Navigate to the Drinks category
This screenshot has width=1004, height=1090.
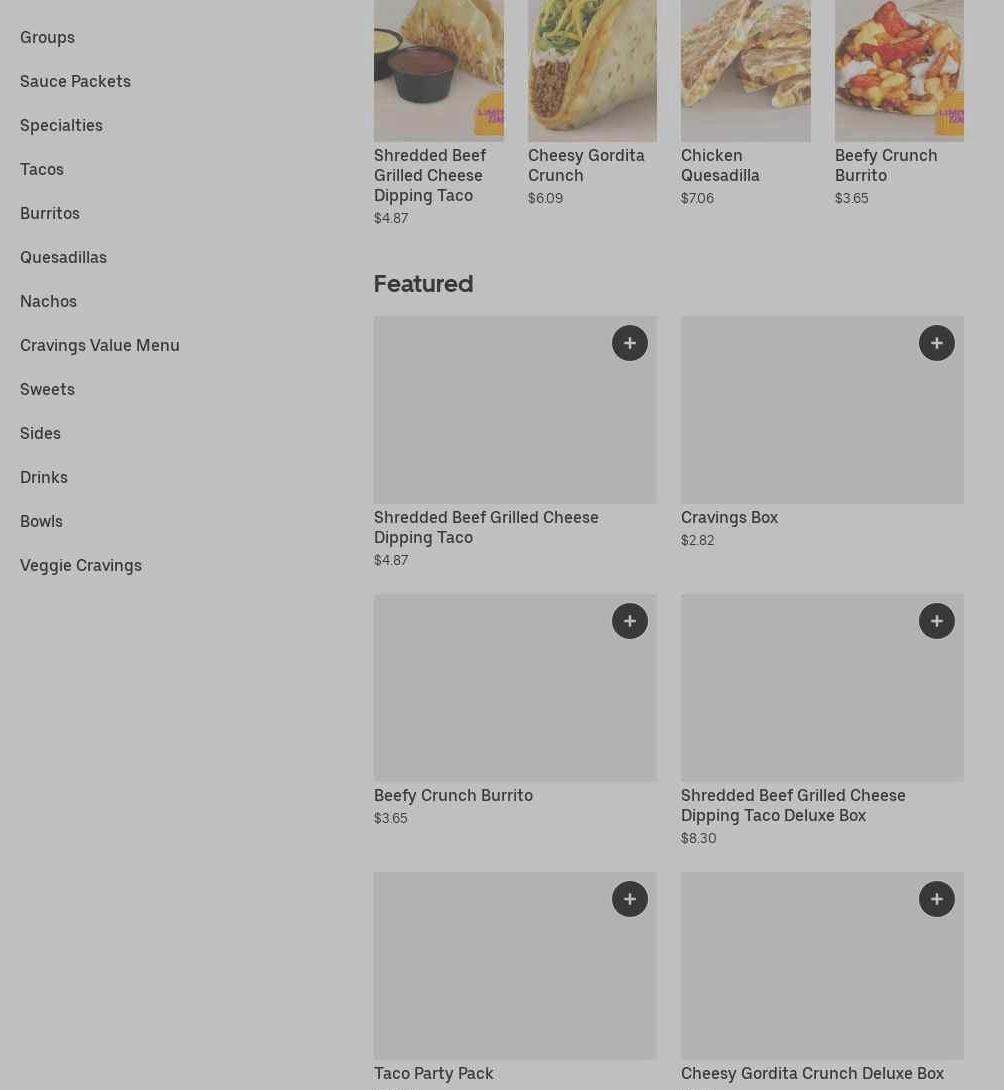point(44,477)
